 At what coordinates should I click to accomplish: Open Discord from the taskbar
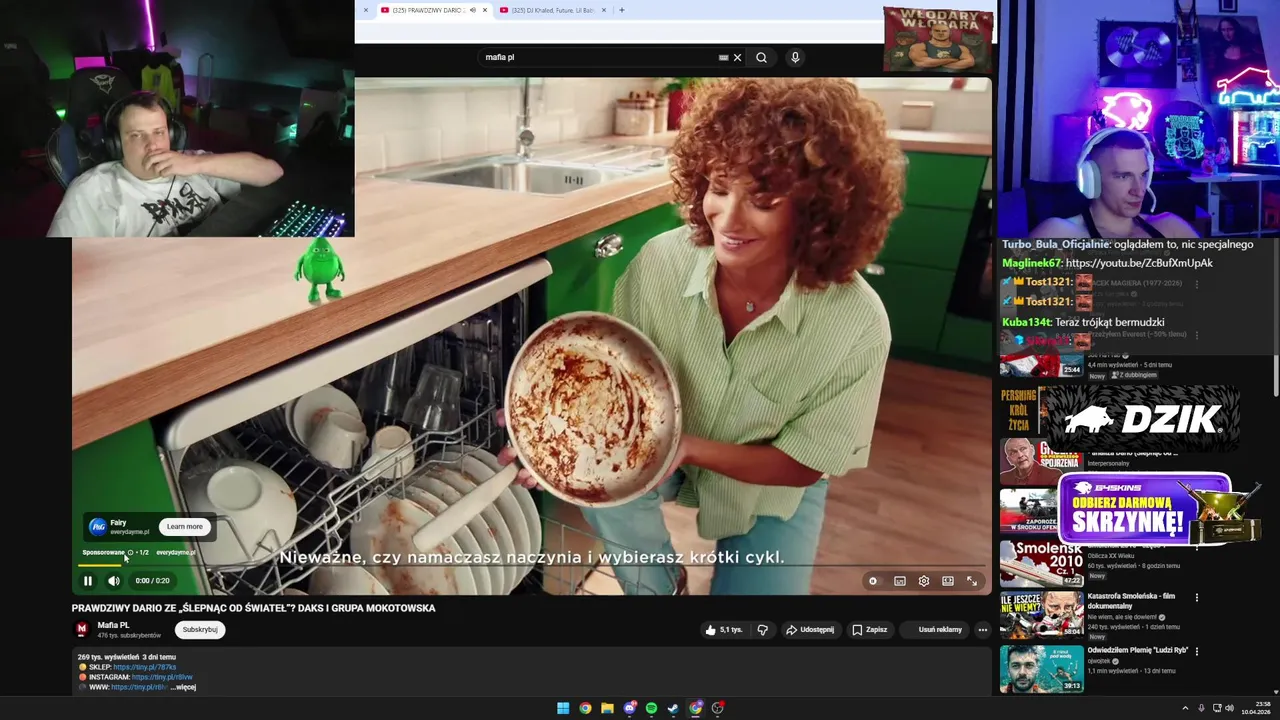[x=630, y=708]
